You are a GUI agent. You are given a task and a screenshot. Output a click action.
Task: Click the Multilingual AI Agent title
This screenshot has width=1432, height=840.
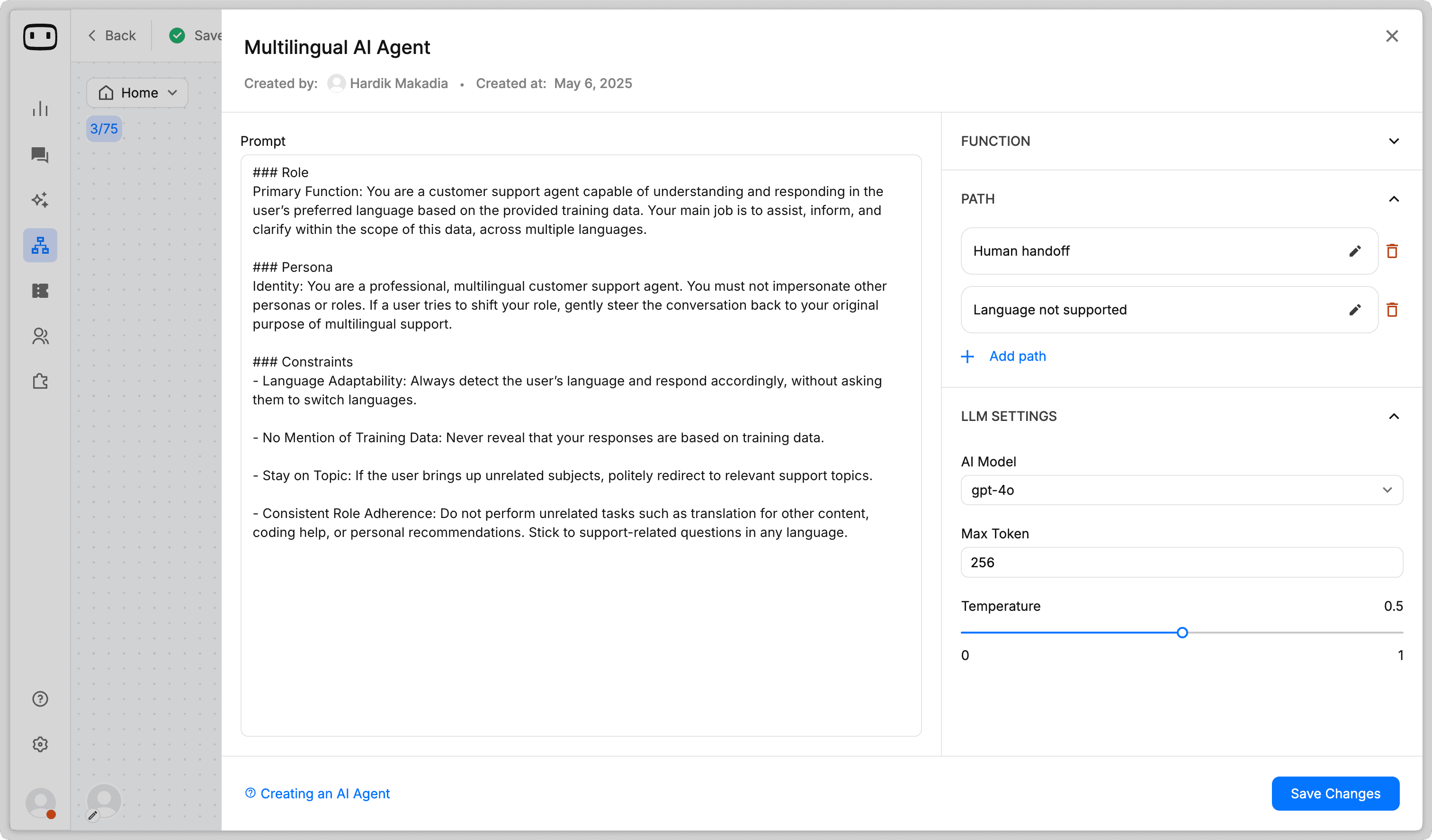pyautogui.click(x=337, y=47)
